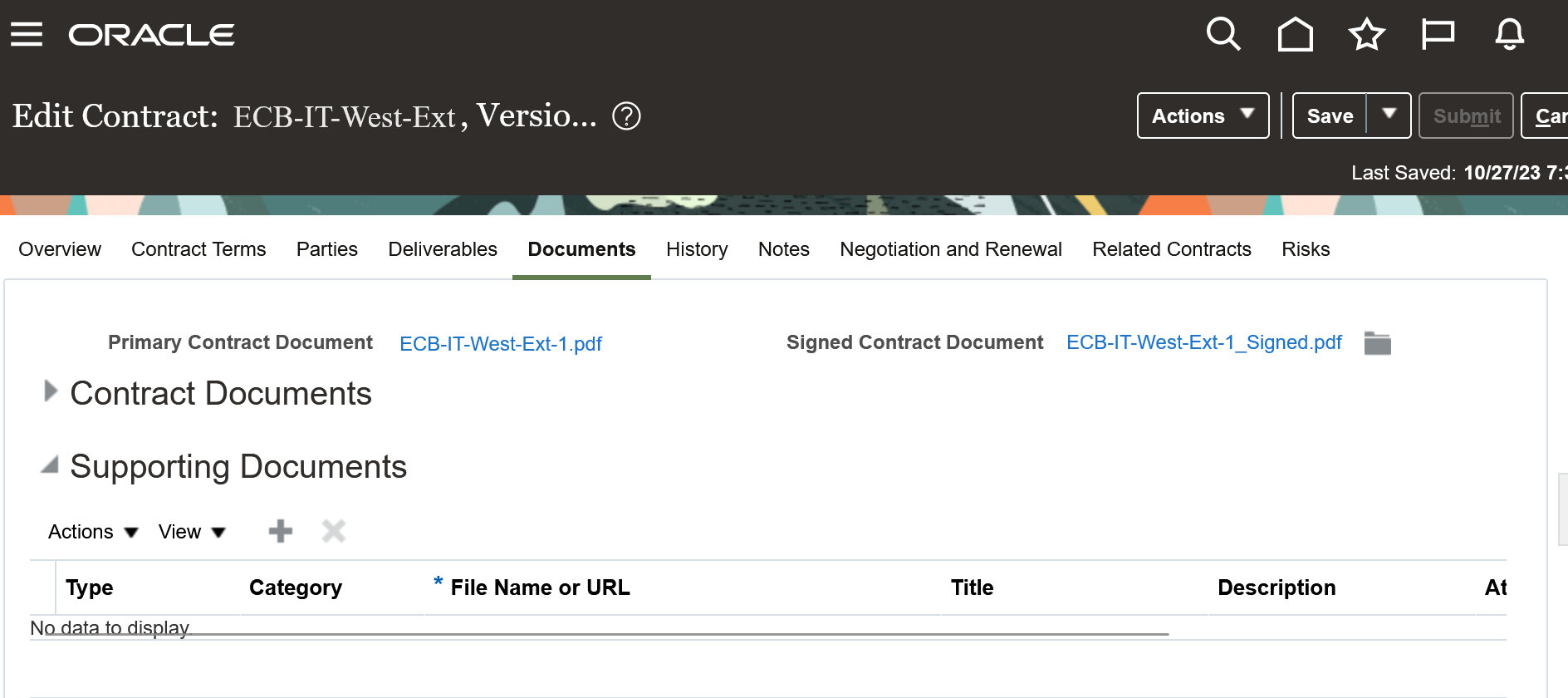Collapse the Supporting Documents section

click(51, 465)
